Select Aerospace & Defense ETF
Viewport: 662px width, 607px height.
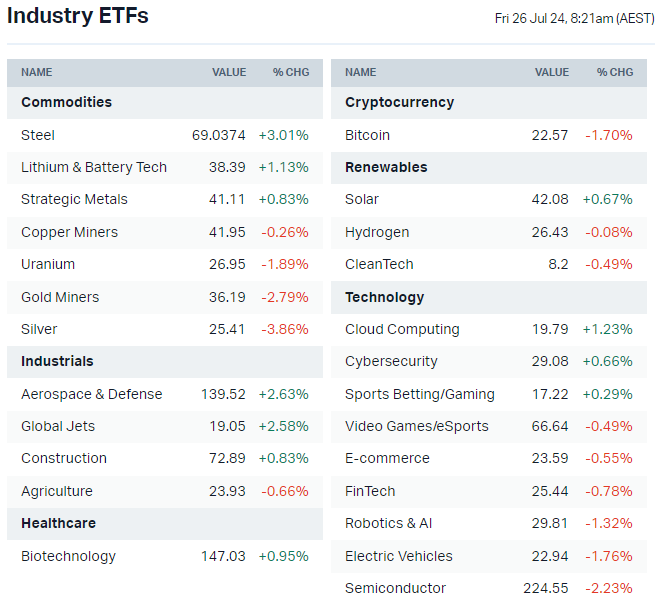[91, 394]
